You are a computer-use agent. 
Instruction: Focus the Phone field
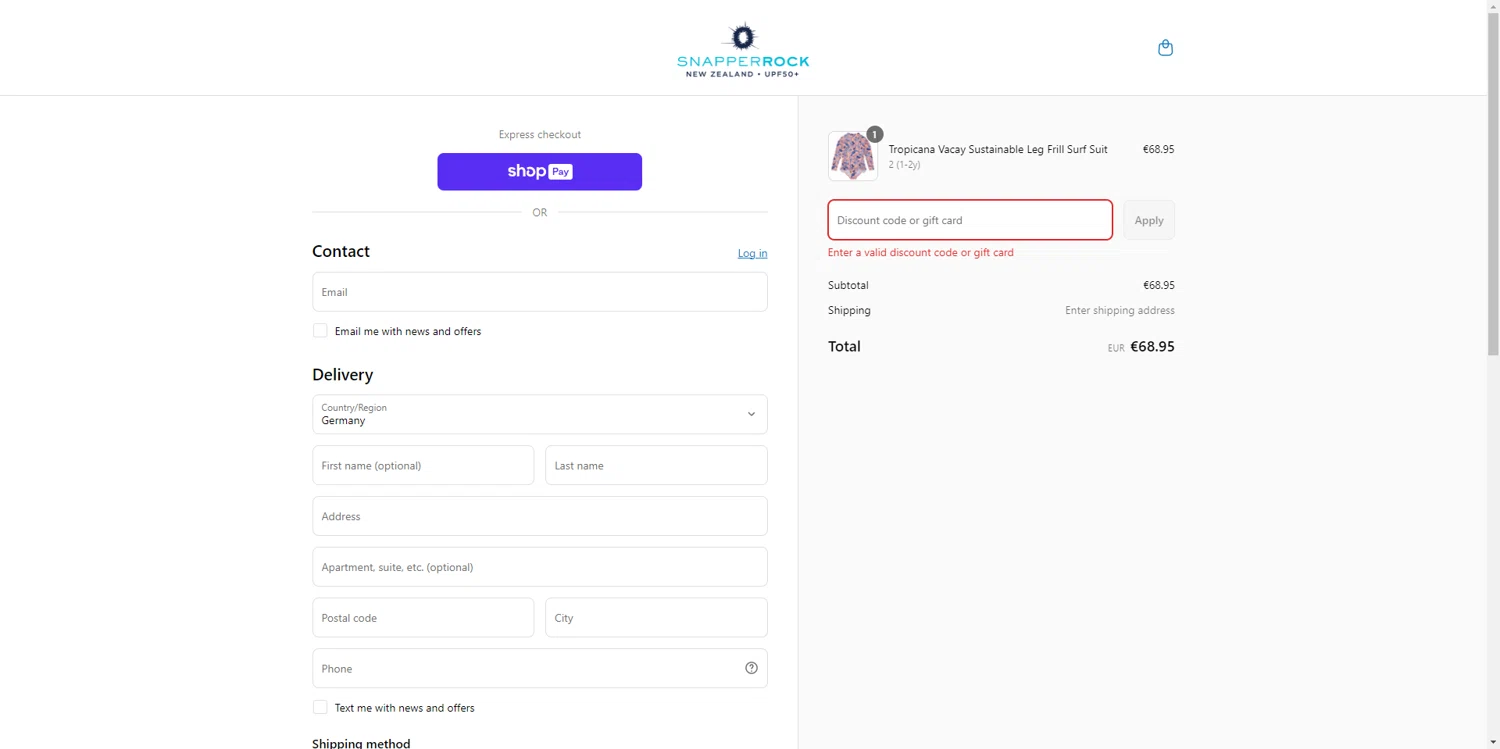(x=539, y=668)
